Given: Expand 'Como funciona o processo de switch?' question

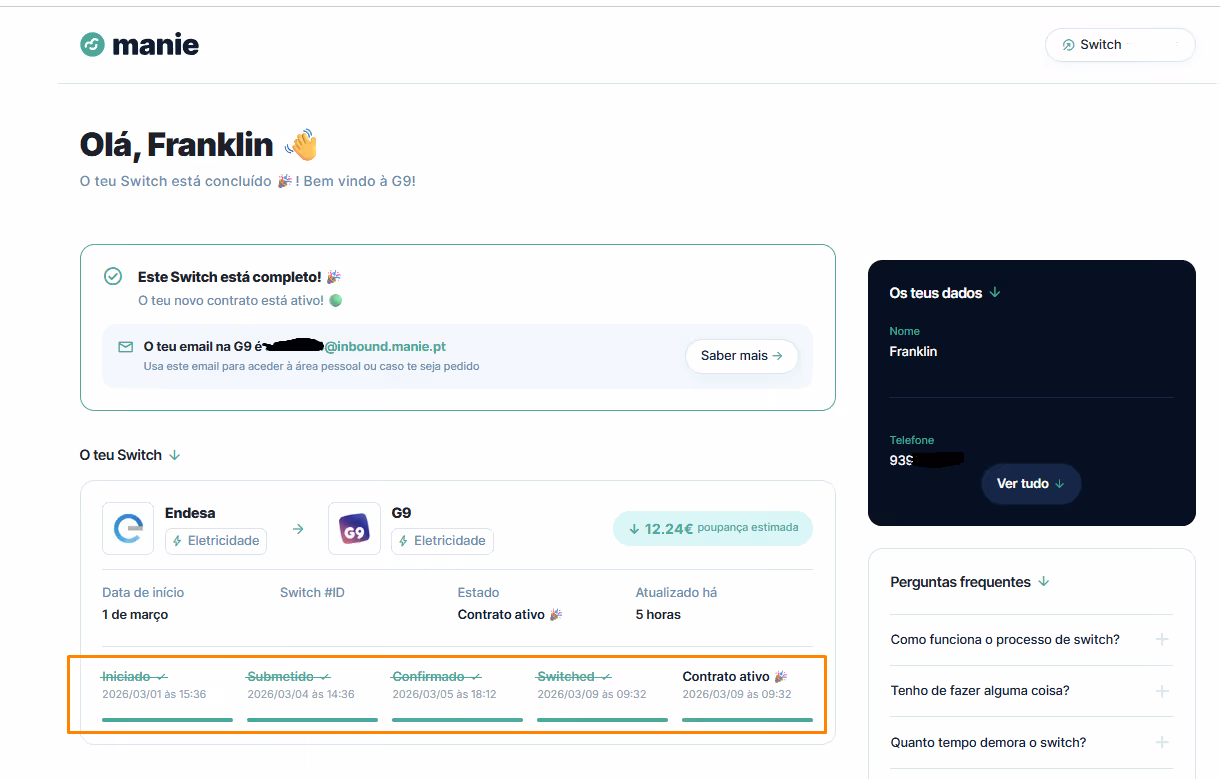Looking at the screenshot, I should coord(1031,640).
